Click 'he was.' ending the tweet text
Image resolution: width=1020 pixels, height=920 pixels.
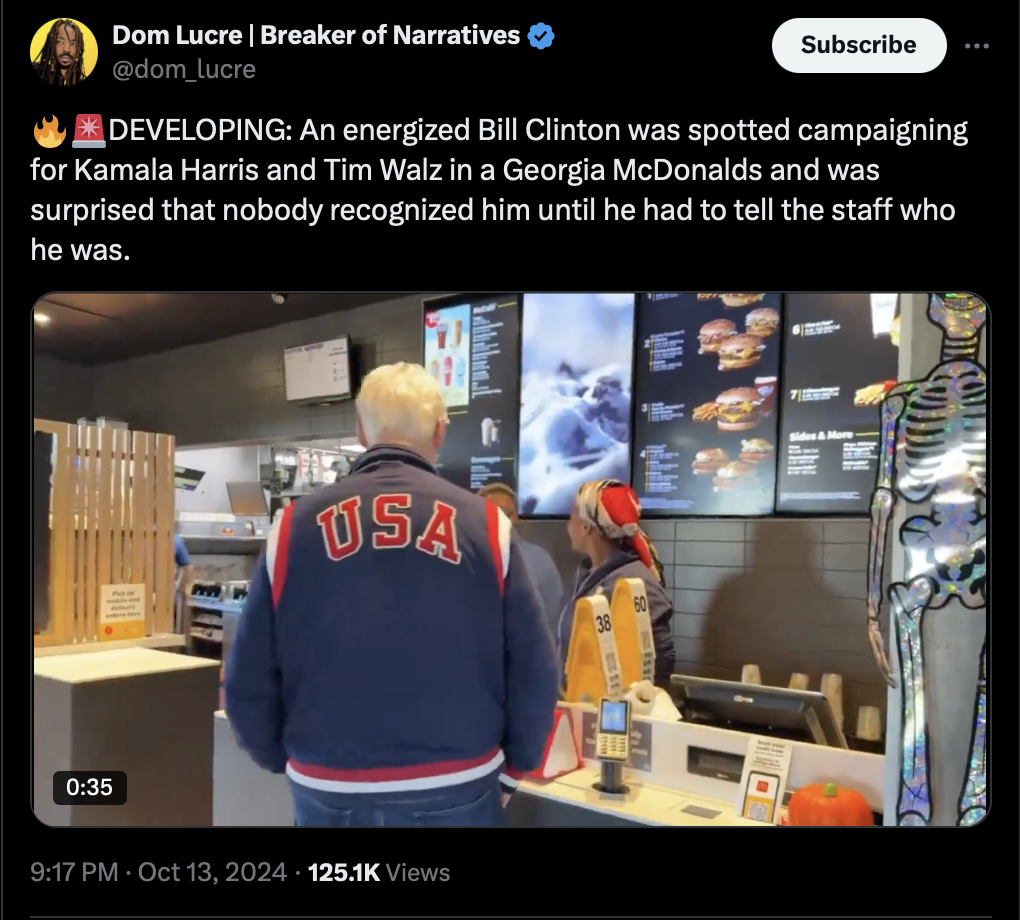pos(81,250)
